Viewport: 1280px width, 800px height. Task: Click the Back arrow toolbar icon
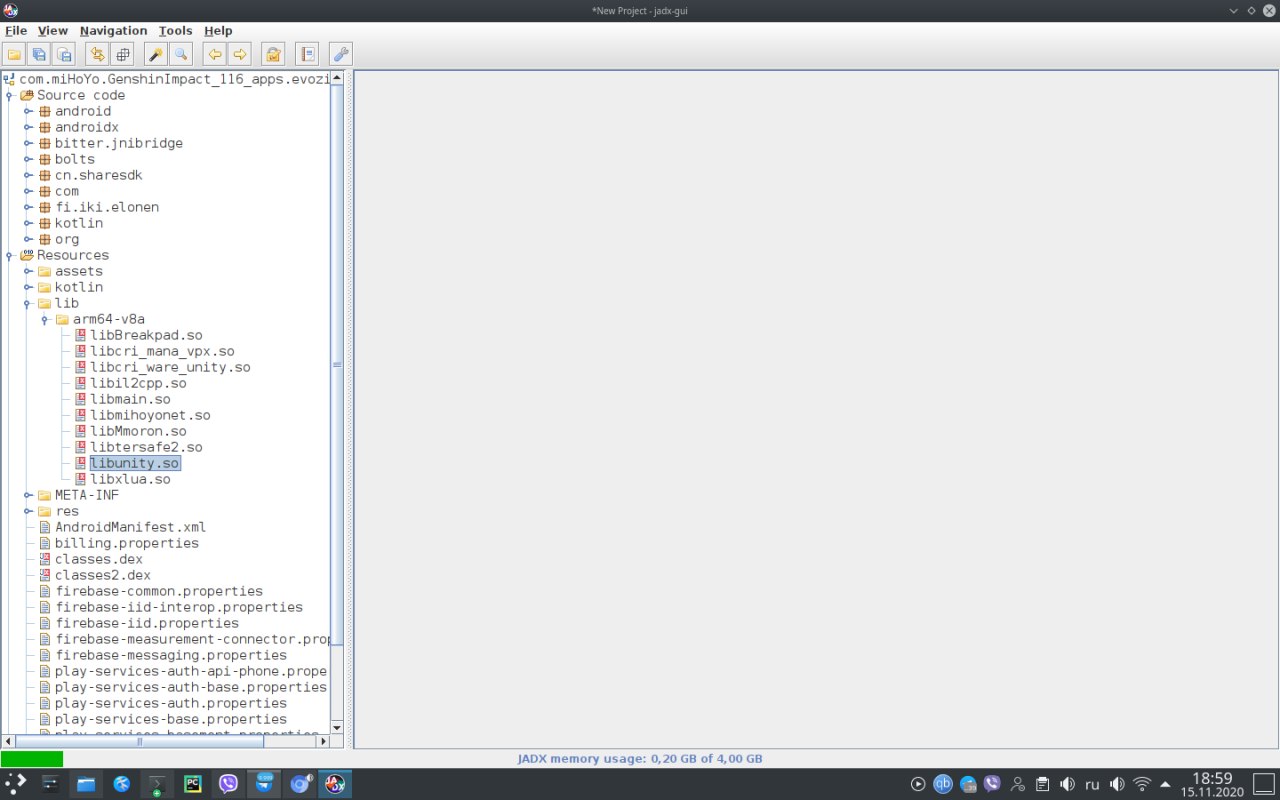214,54
